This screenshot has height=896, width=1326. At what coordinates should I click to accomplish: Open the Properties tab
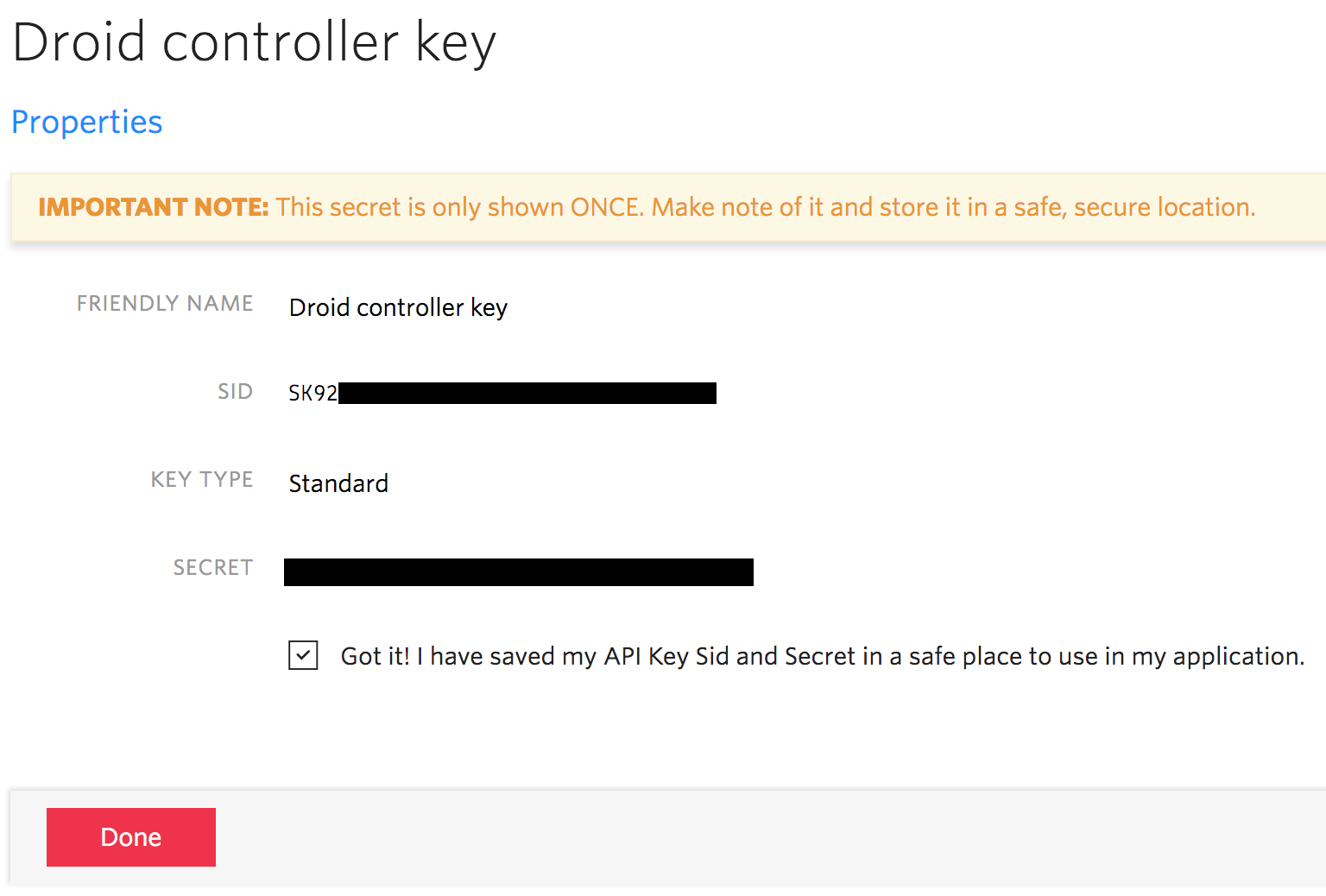coord(87,123)
